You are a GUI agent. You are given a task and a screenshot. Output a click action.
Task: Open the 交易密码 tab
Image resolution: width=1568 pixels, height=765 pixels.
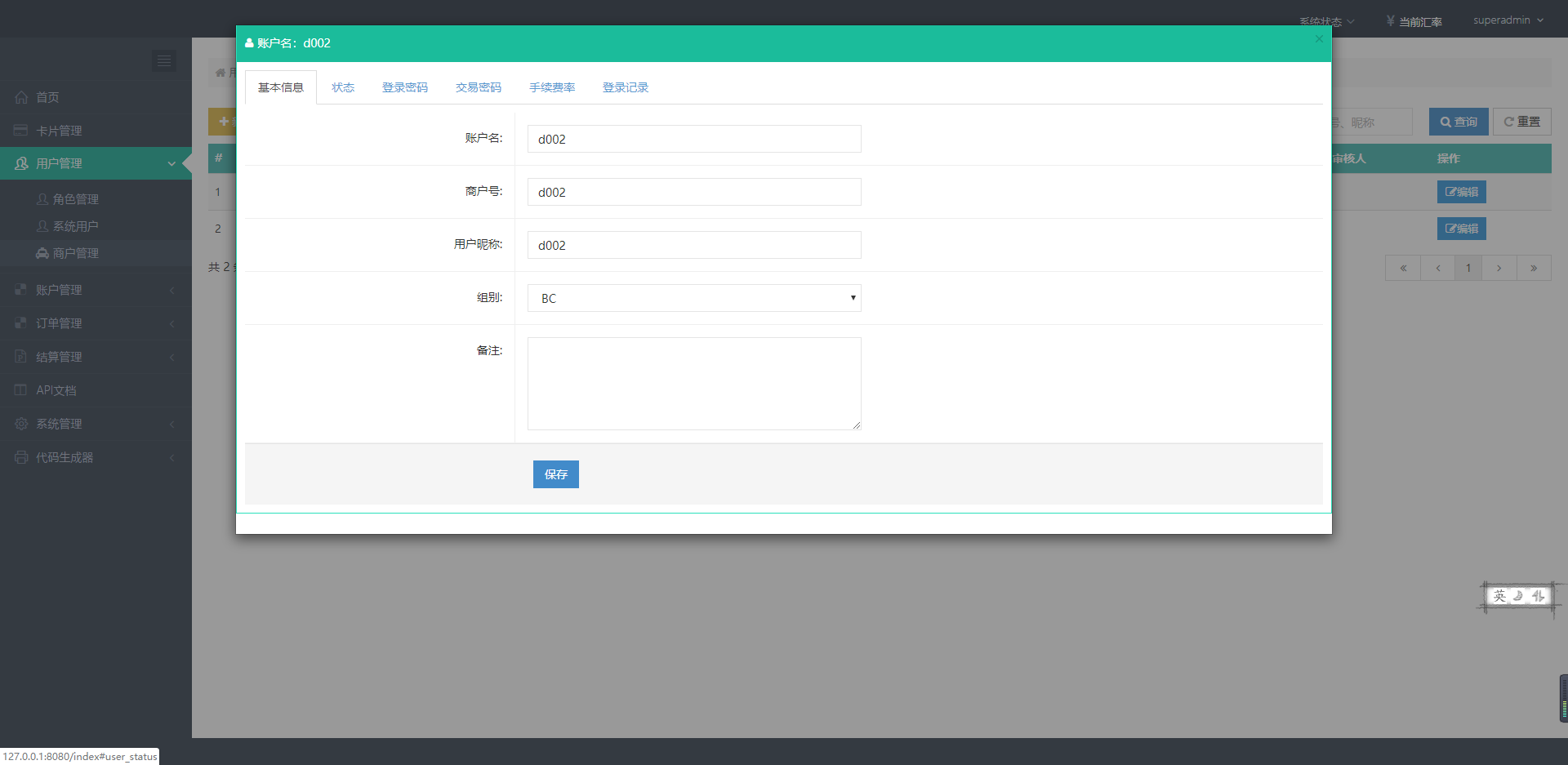pyautogui.click(x=479, y=87)
